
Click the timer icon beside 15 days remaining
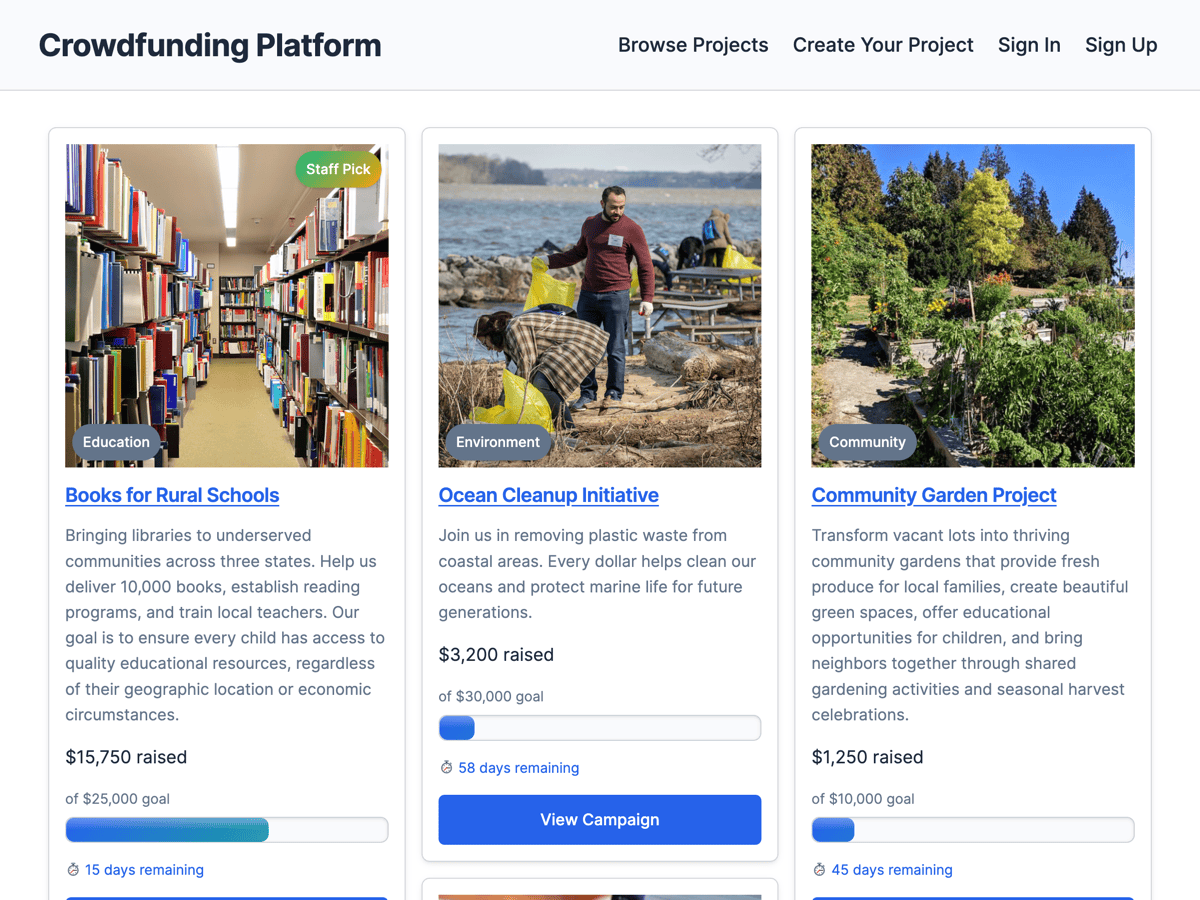click(71, 870)
